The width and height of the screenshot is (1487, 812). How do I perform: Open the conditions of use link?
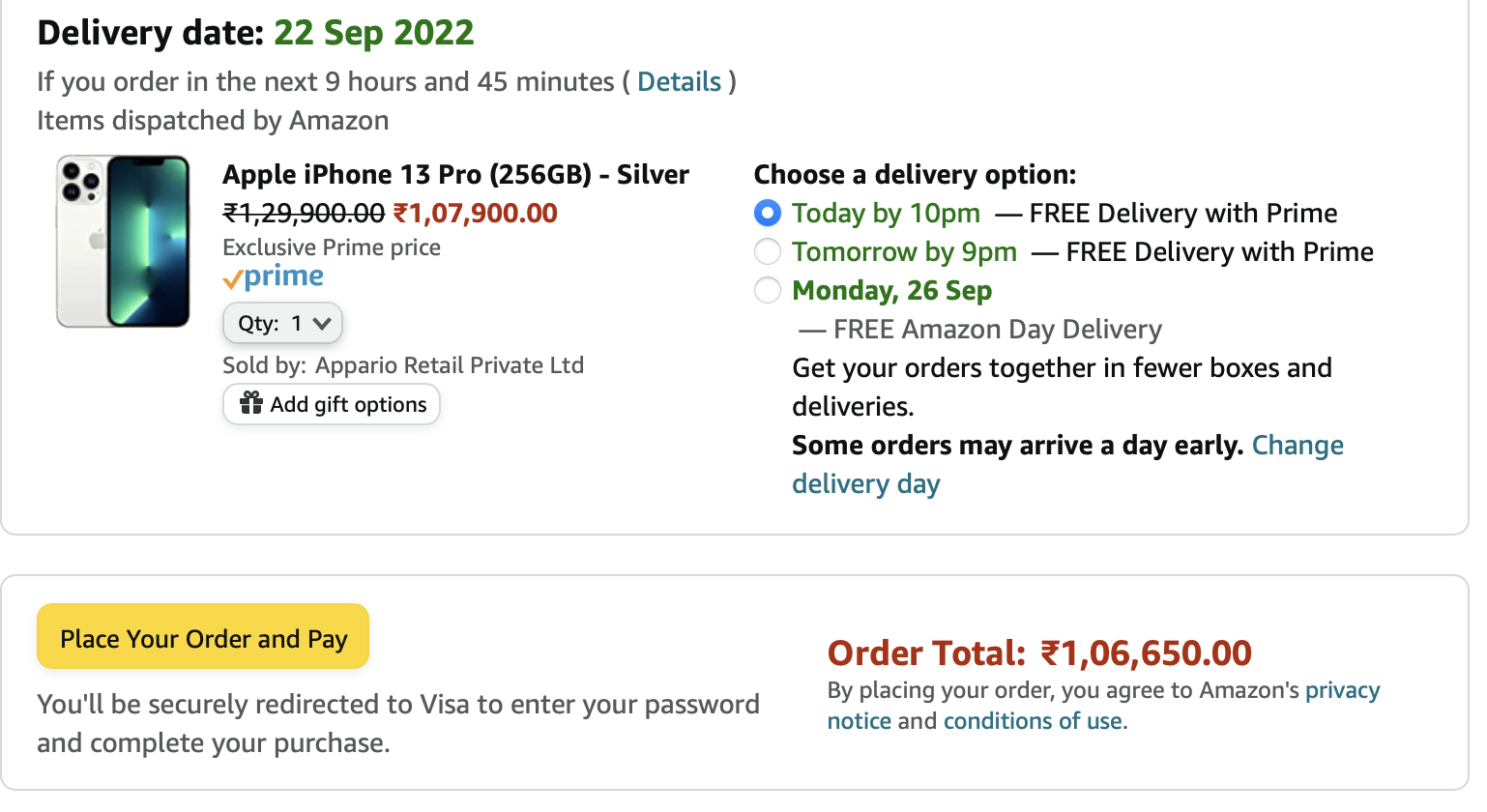[1033, 721]
